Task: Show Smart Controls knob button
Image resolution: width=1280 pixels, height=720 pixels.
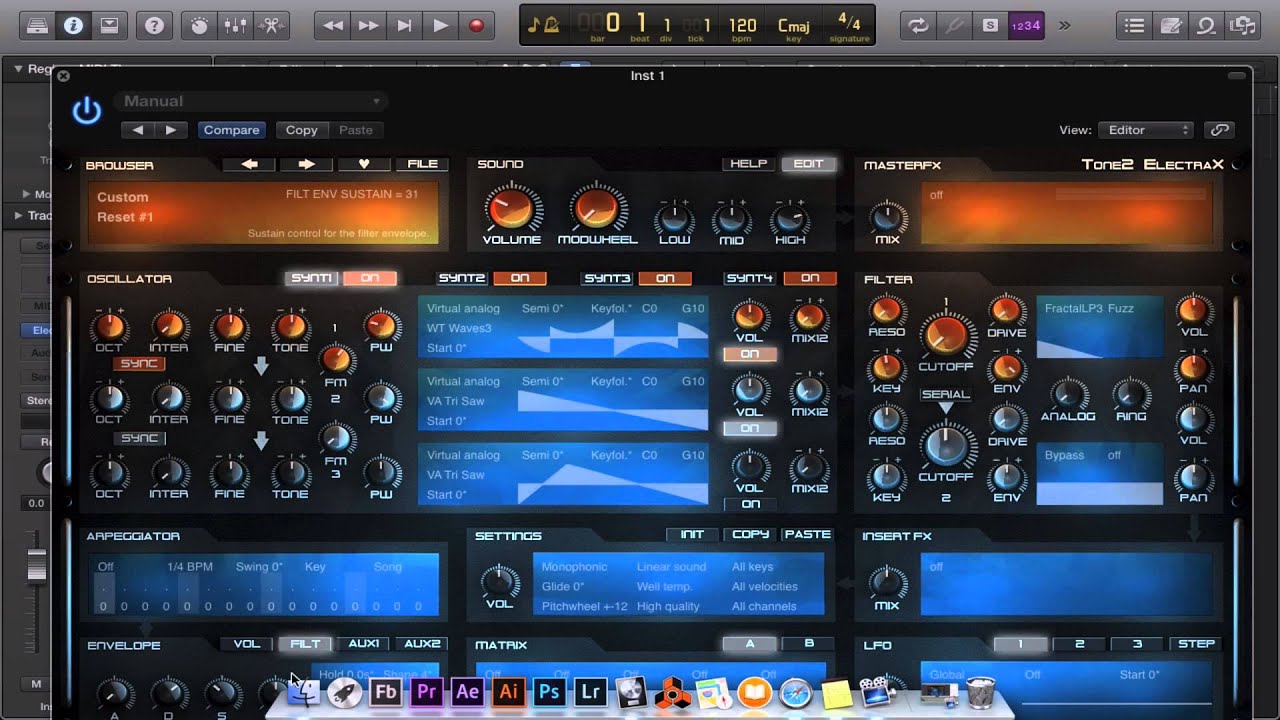Action: point(200,25)
